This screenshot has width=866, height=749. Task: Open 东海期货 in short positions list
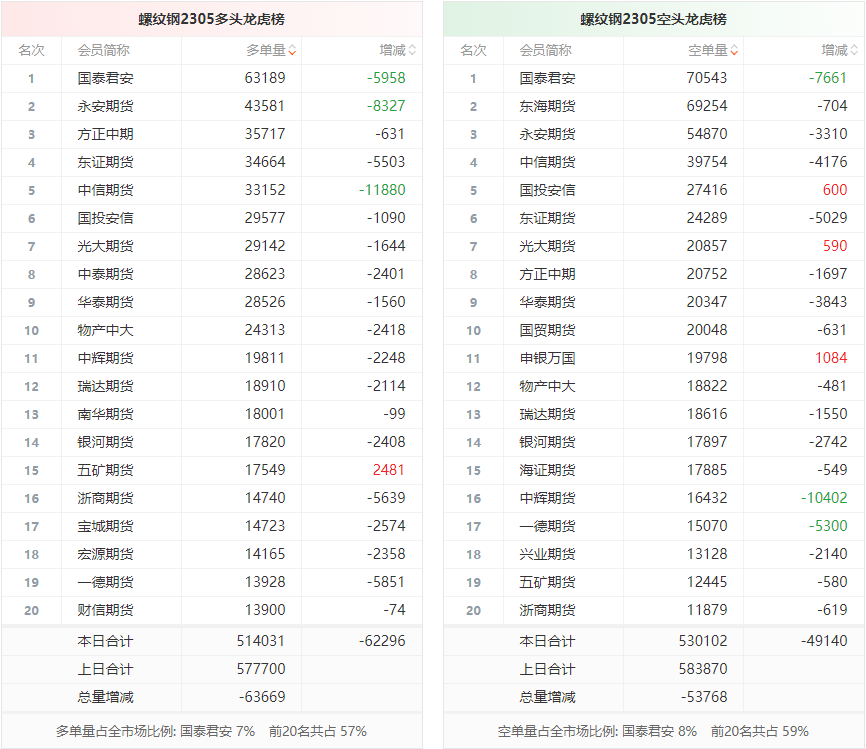tap(547, 106)
